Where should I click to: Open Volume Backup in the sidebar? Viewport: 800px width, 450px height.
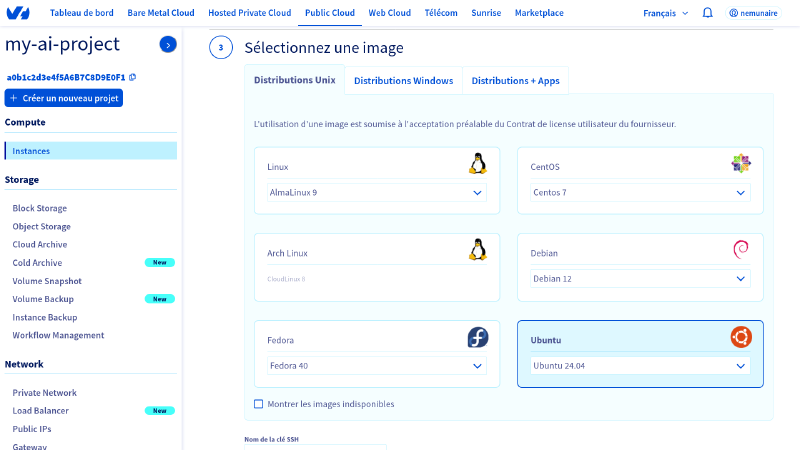pyautogui.click(x=43, y=299)
